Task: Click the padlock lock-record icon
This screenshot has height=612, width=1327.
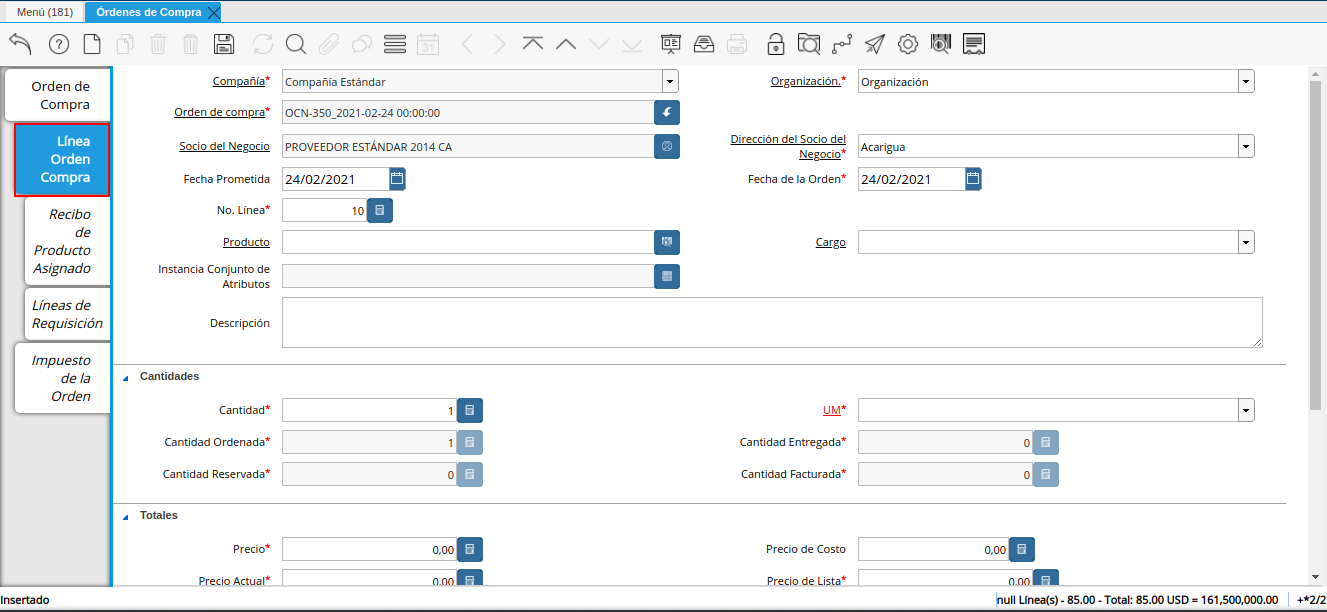Action: pyautogui.click(x=776, y=44)
